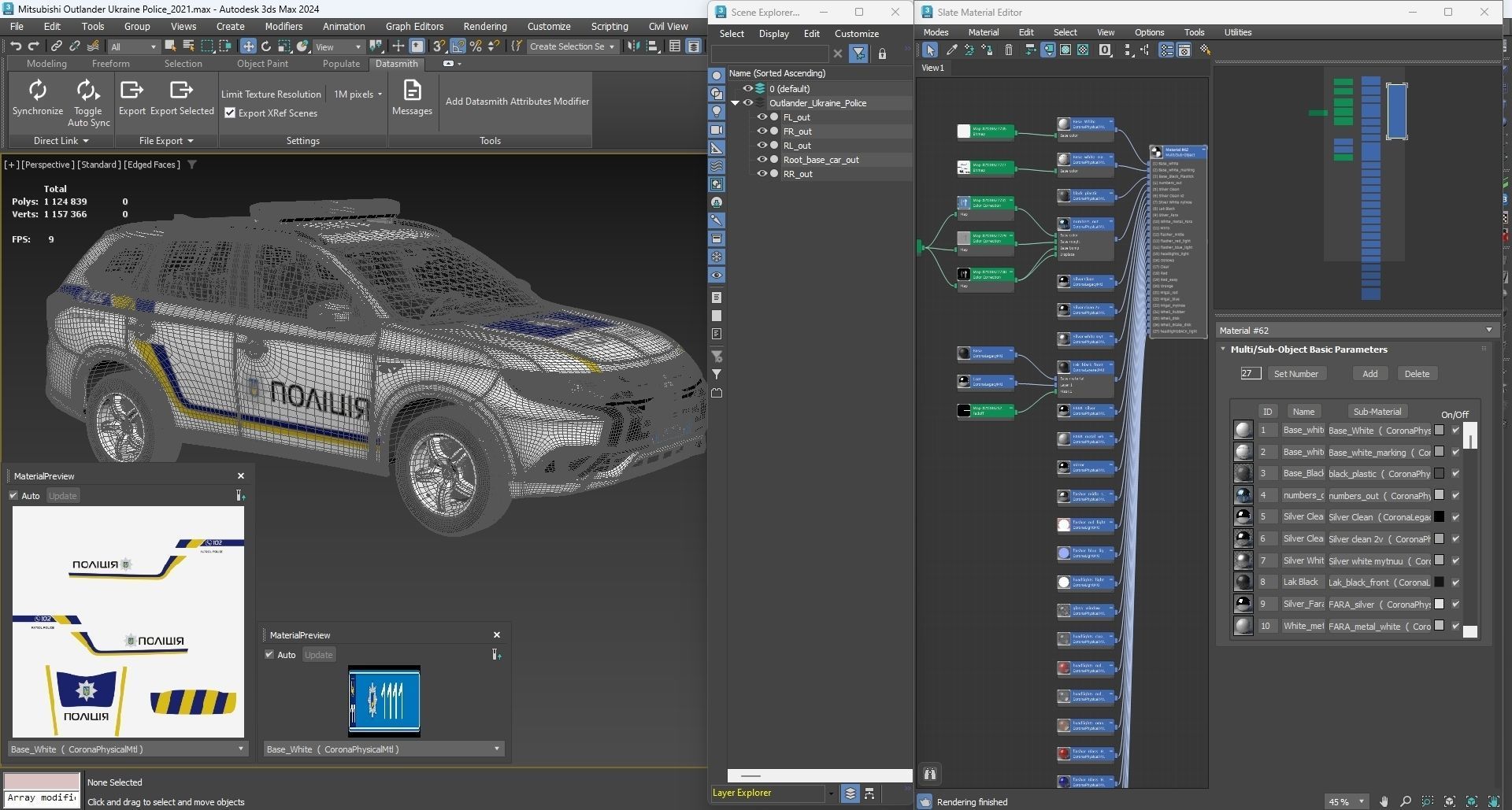This screenshot has width=1512, height=810.
Task: Click Datasmith Synchronize icon
Action: (x=38, y=90)
